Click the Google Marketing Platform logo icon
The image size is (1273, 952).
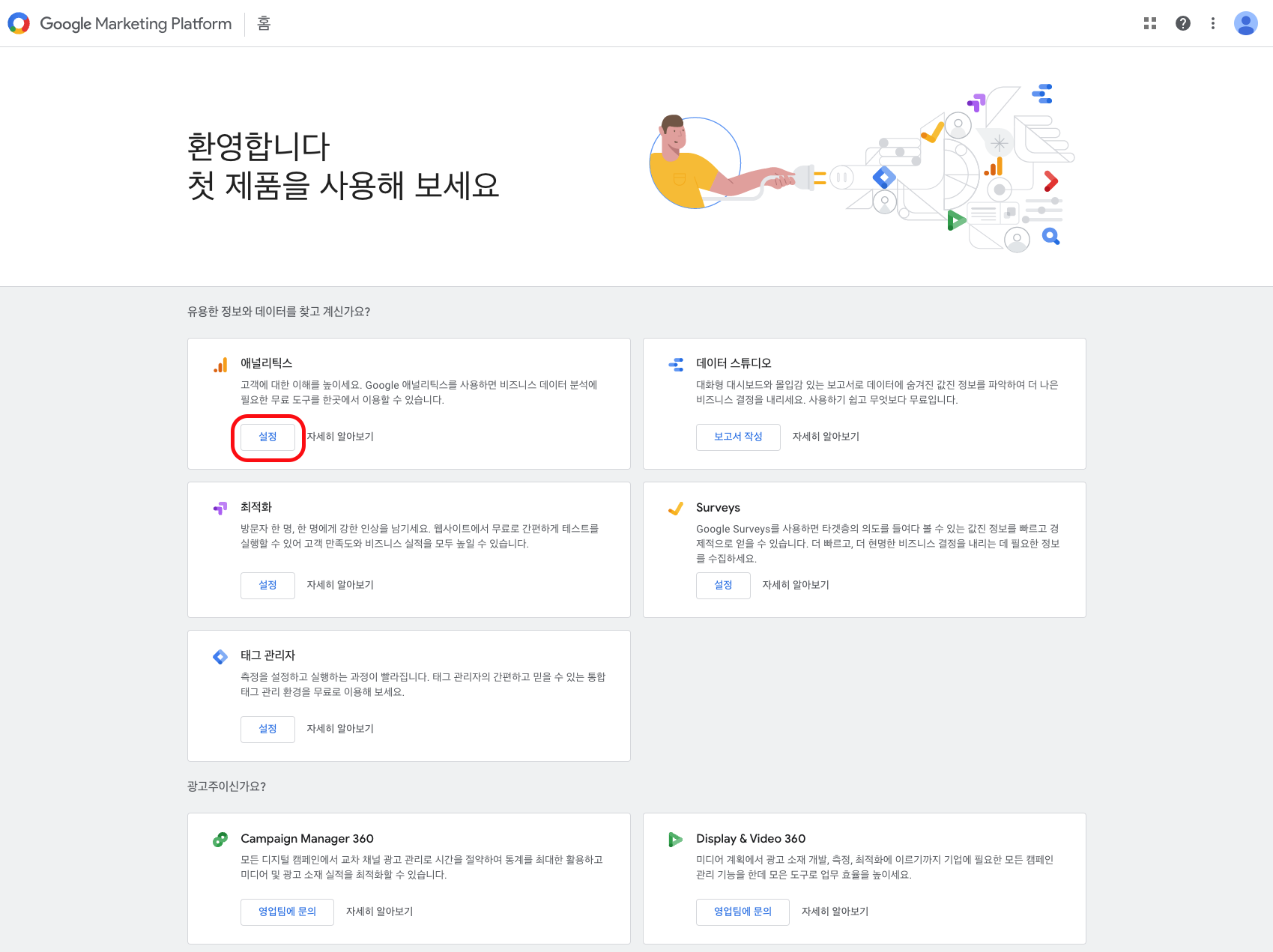click(x=19, y=23)
